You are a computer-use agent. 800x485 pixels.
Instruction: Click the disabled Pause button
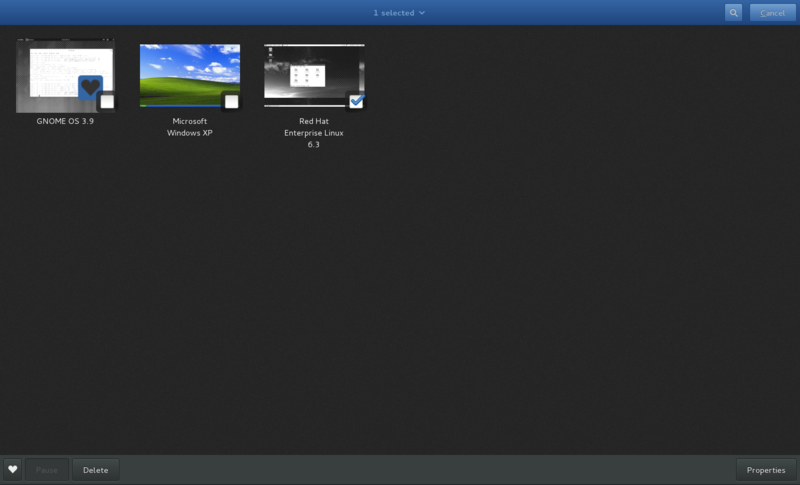[46, 469]
